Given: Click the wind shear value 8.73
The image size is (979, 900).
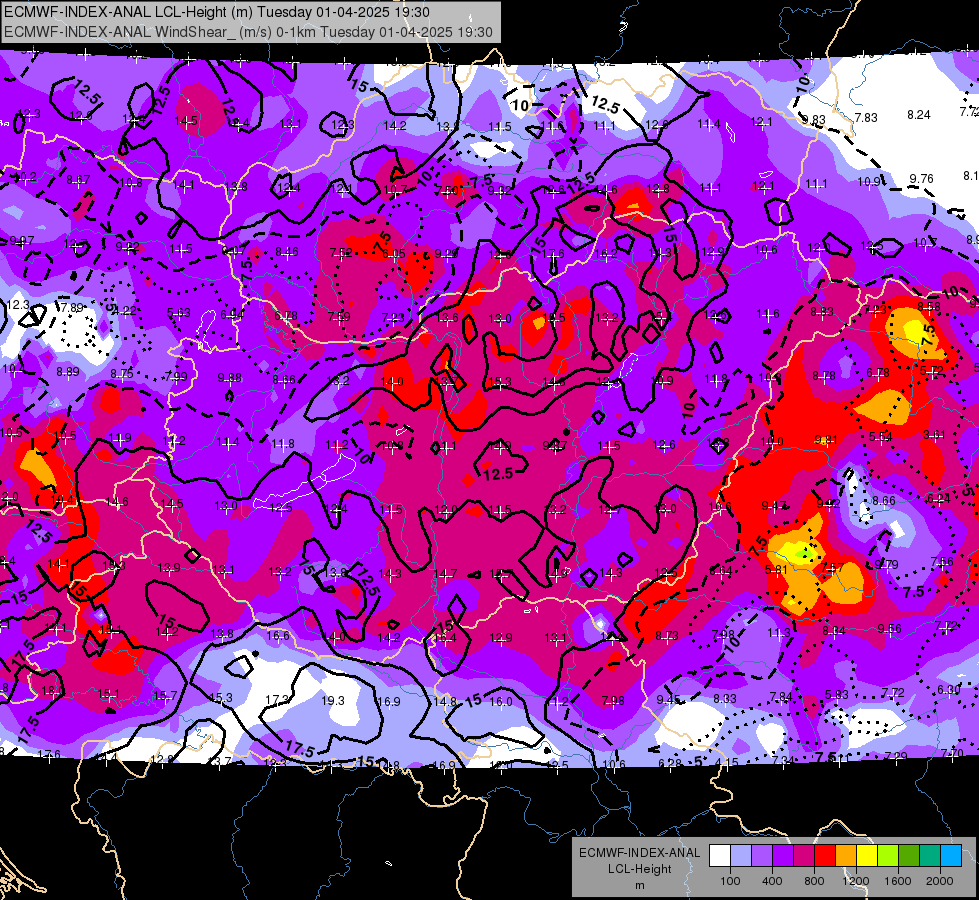Looking at the screenshot, I should tap(667, 636).
